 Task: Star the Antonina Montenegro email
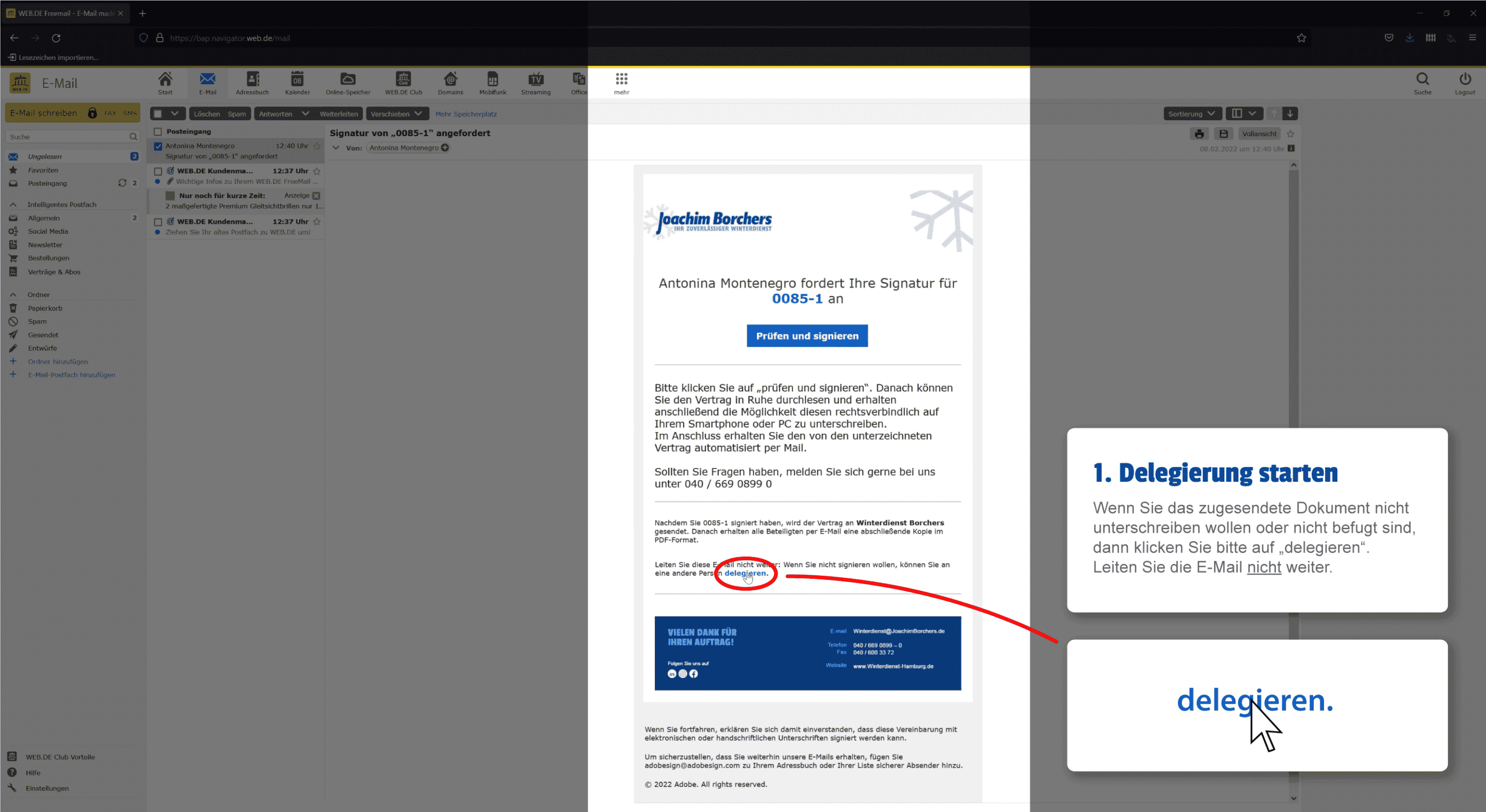pyautogui.click(x=316, y=146)
